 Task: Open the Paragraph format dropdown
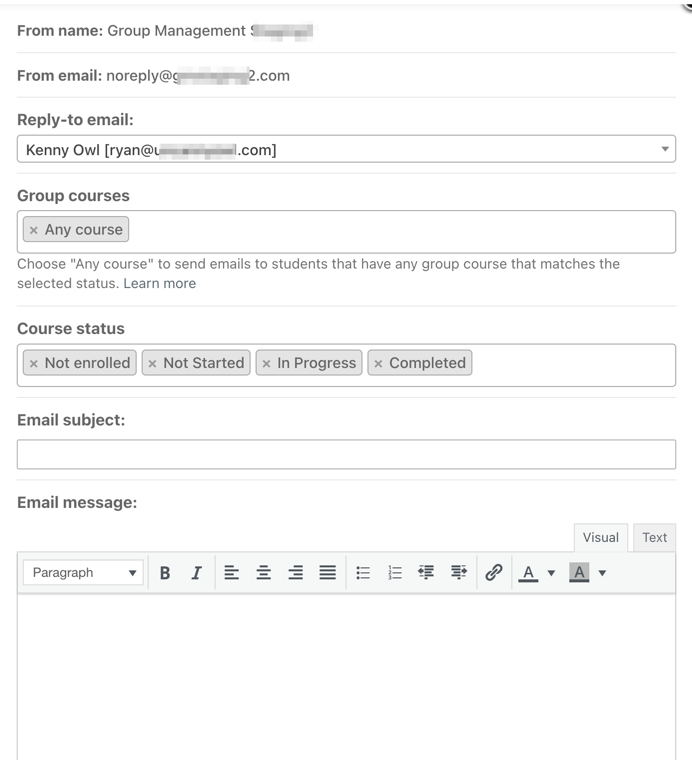click(x=85, y=573)
